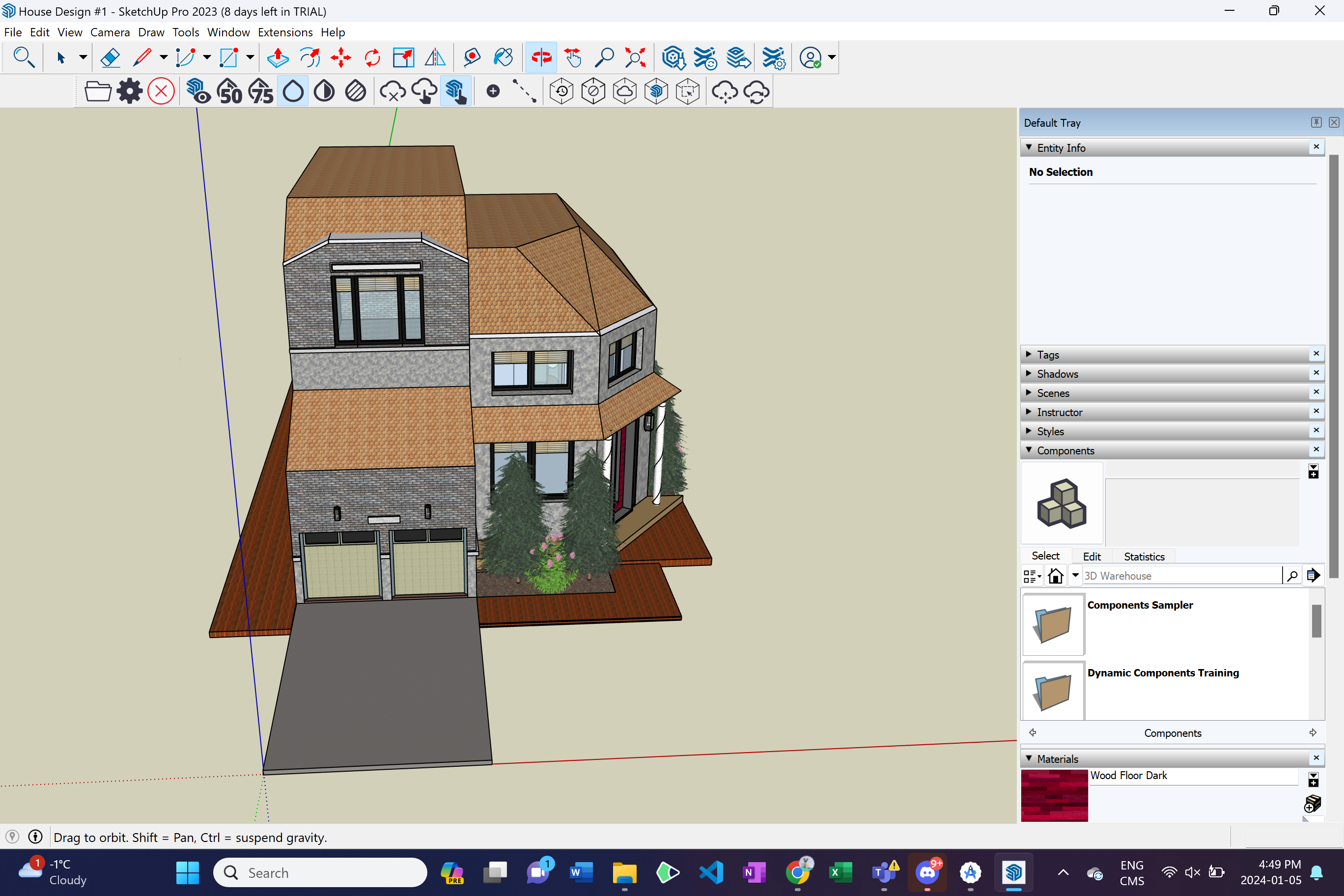
Task: Open the Camera menu
Action: coord(110,32)
